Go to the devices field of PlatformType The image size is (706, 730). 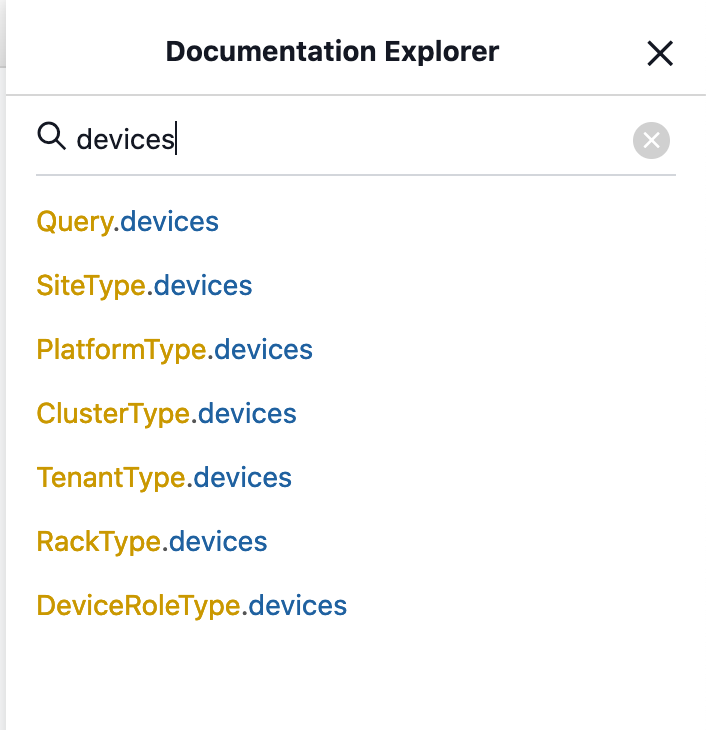(264, 350)
